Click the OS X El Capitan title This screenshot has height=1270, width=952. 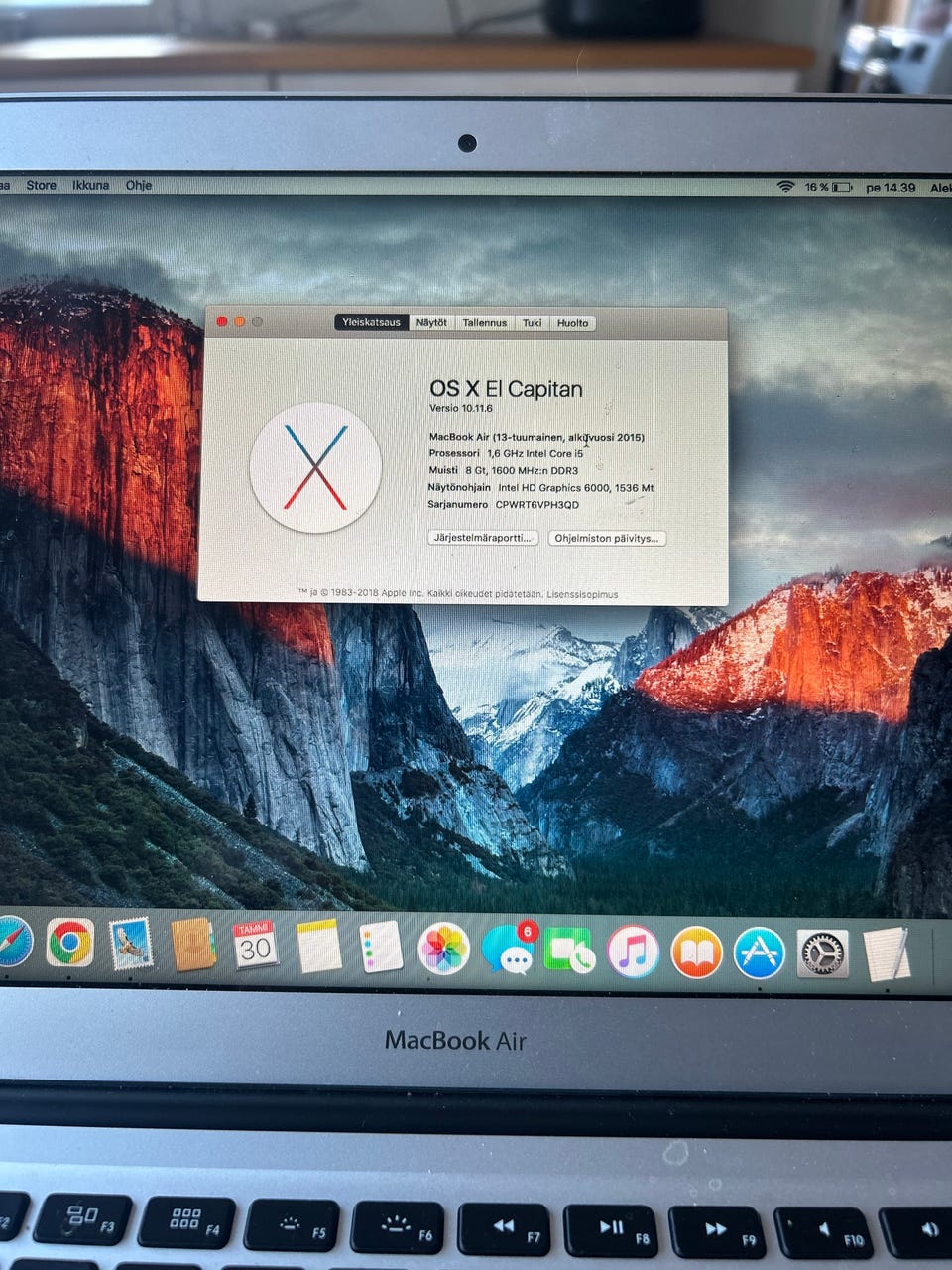point(506,389)
